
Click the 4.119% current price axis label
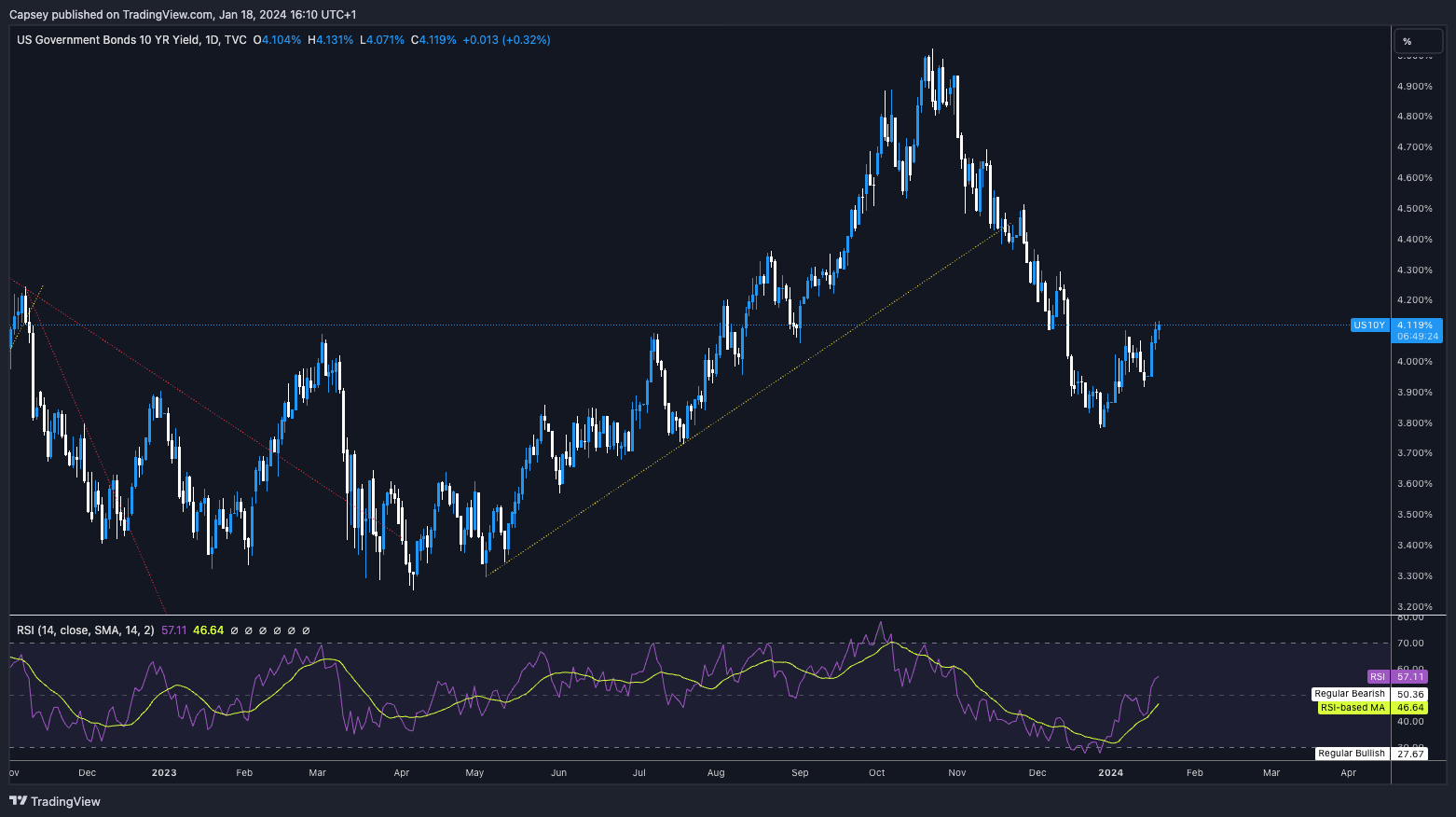tap(1415, 325)
